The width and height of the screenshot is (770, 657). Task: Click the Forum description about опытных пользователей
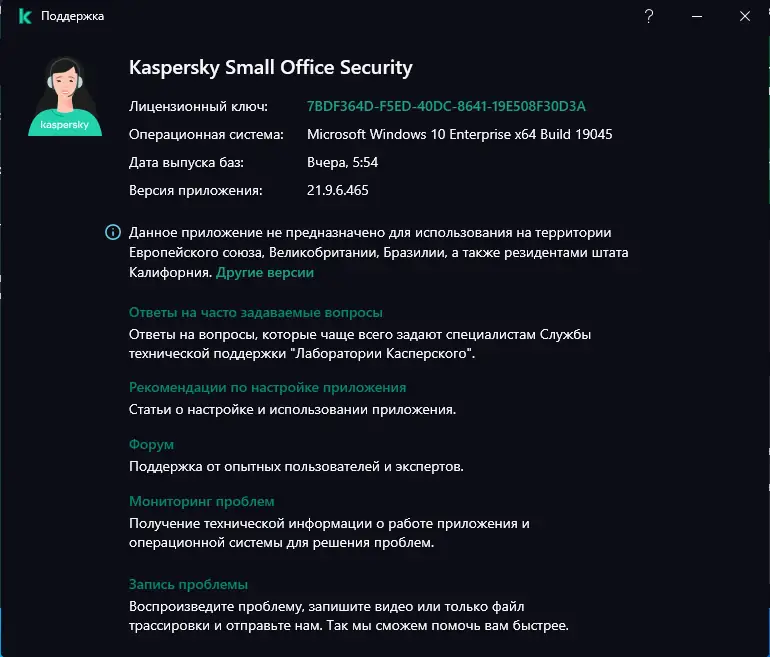click(x=297, y=466)
